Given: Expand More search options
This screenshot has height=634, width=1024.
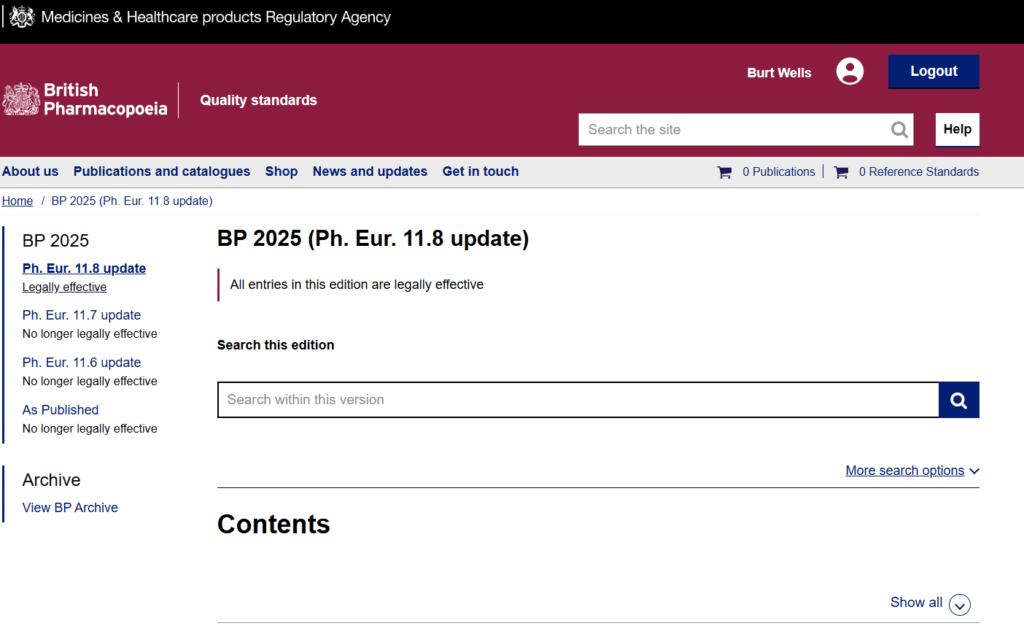Looking at the screenshot, I should 911,471.
